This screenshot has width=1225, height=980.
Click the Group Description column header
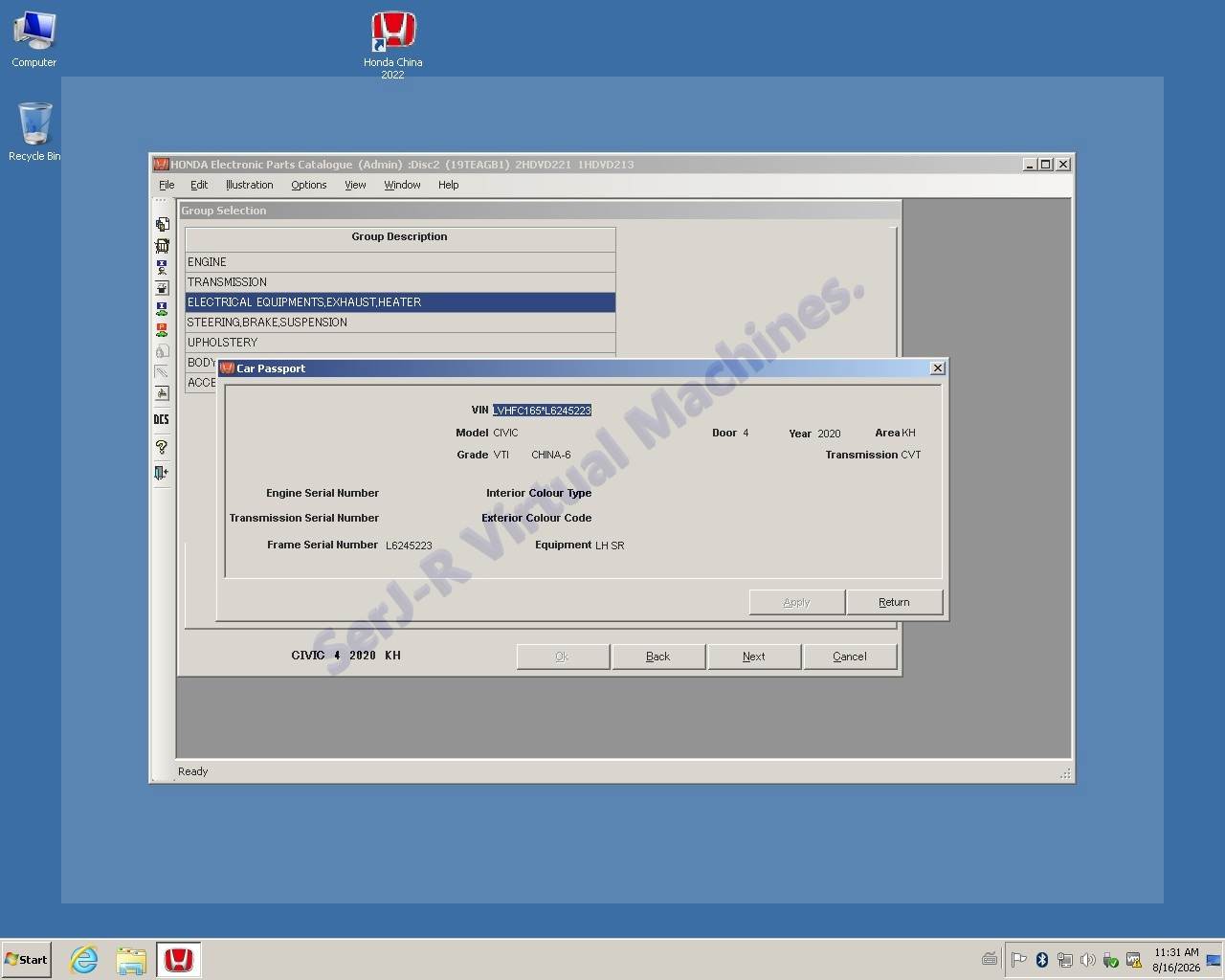coord(400,238)
